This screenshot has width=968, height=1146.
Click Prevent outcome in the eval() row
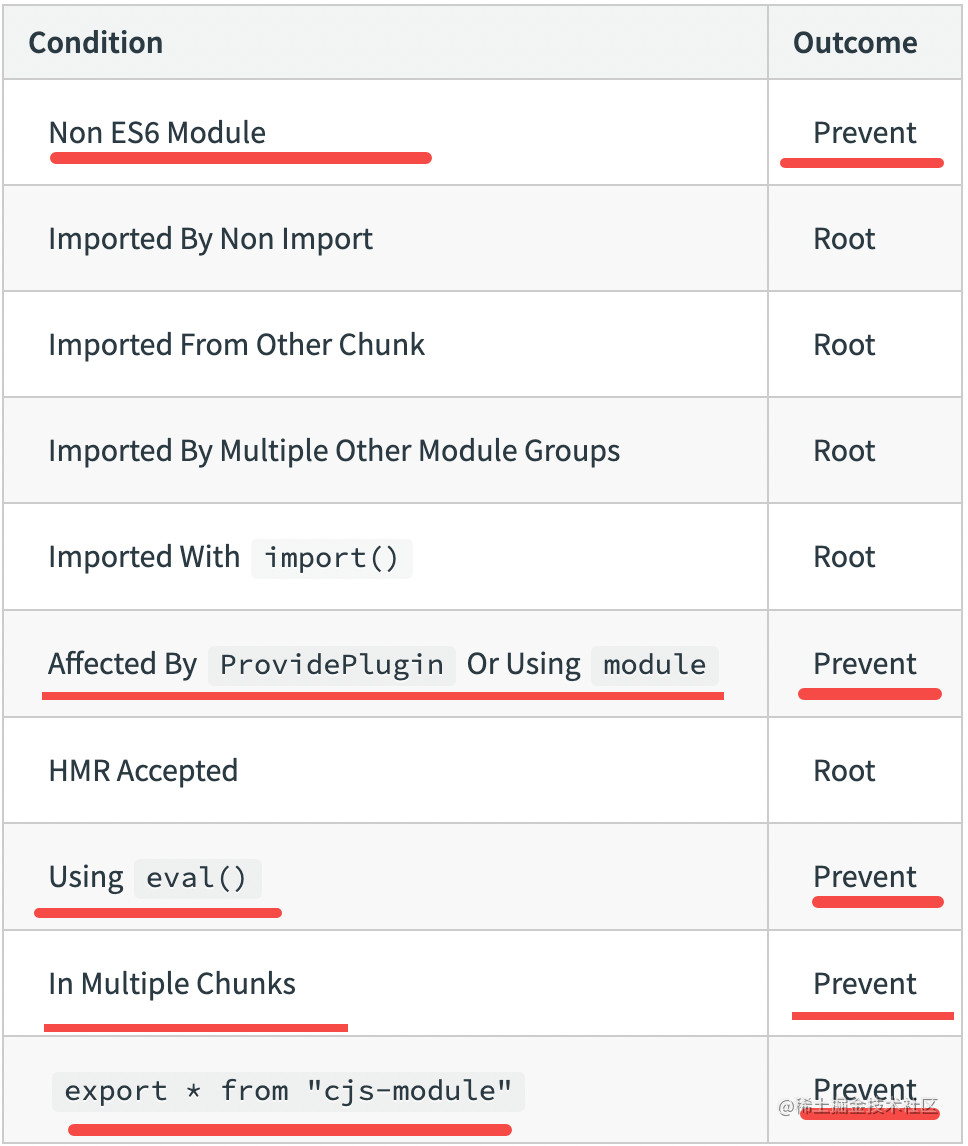click(865, 877)
